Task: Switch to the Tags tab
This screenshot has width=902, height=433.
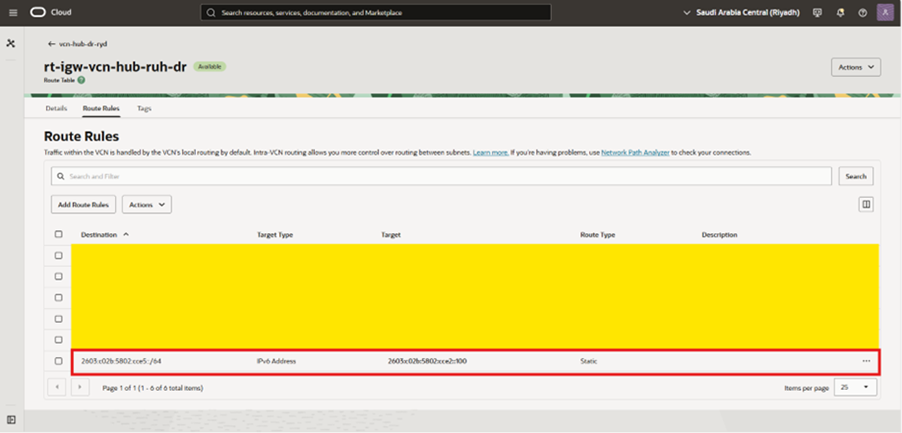Action: (x=144, y=107)
